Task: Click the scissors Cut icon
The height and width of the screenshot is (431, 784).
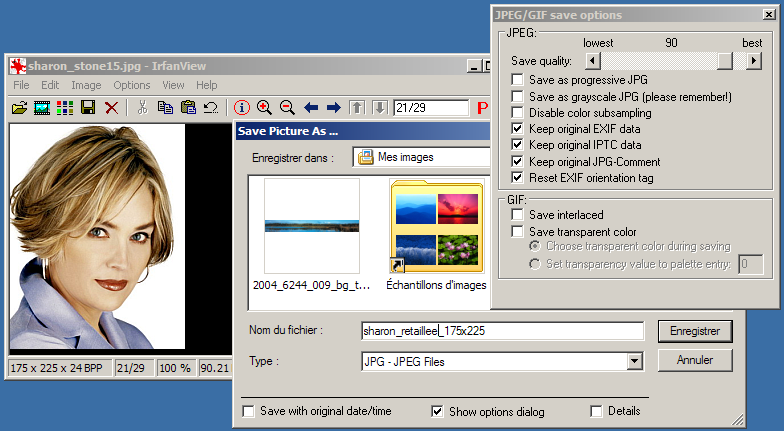Action: (142, 108)
